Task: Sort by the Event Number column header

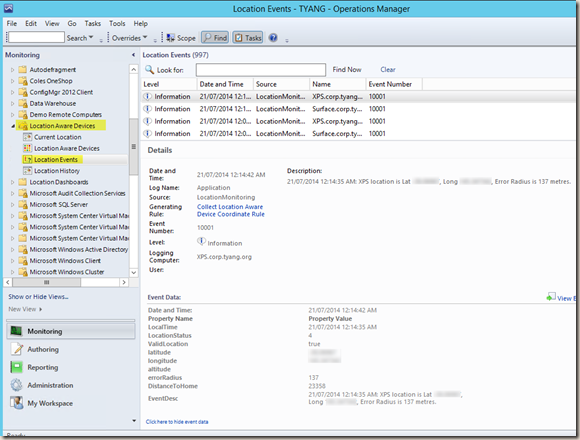Action: click(x=394, y=84)
